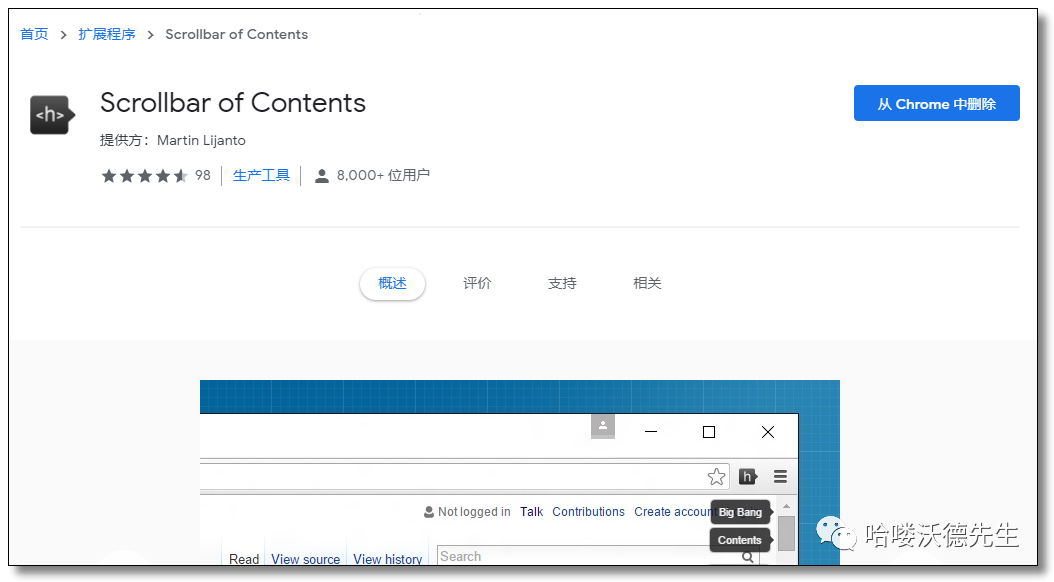Viewport: 1054px width, 582px height.
Task: Click the Not logged in text
Action: (x=474, y=512)
